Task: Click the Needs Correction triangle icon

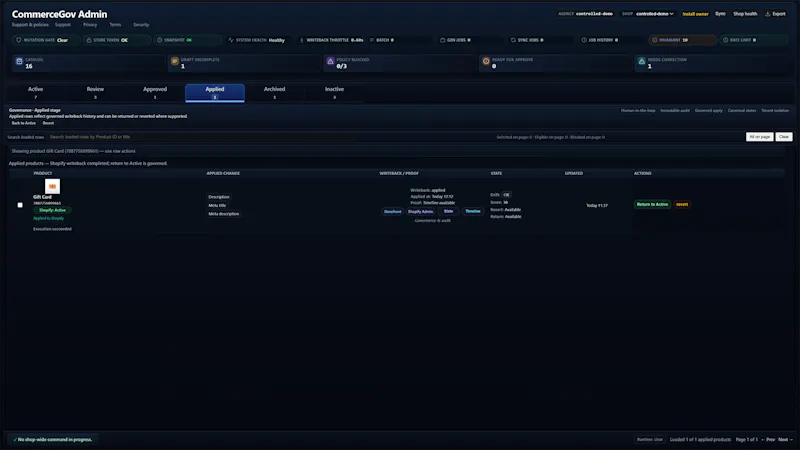Action: click(x=641, y=61)
